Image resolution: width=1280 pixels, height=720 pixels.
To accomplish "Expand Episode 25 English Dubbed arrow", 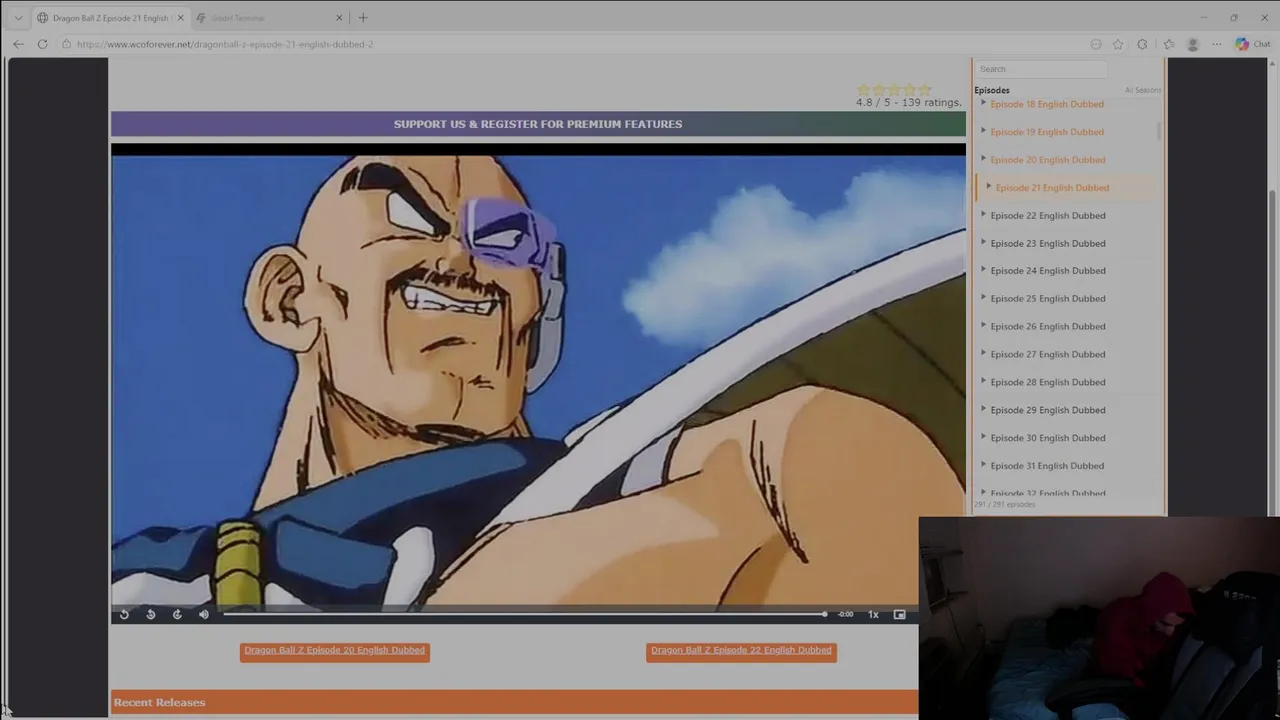I will click(x=983, y=298).
